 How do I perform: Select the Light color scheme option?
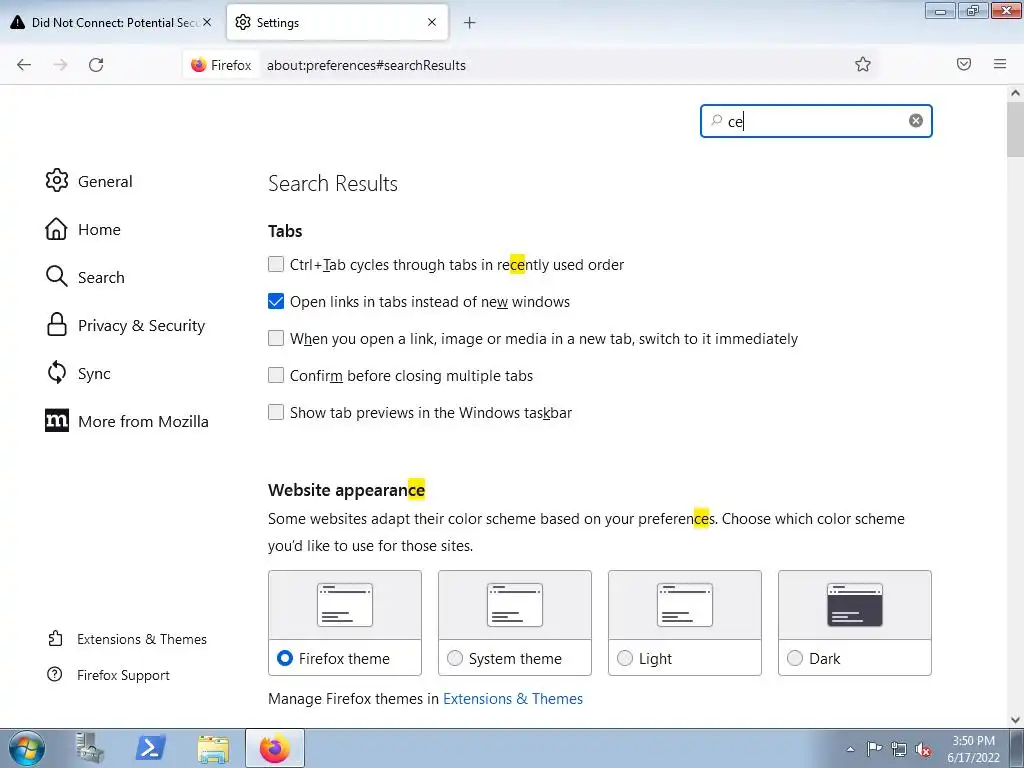click(625, 658)
